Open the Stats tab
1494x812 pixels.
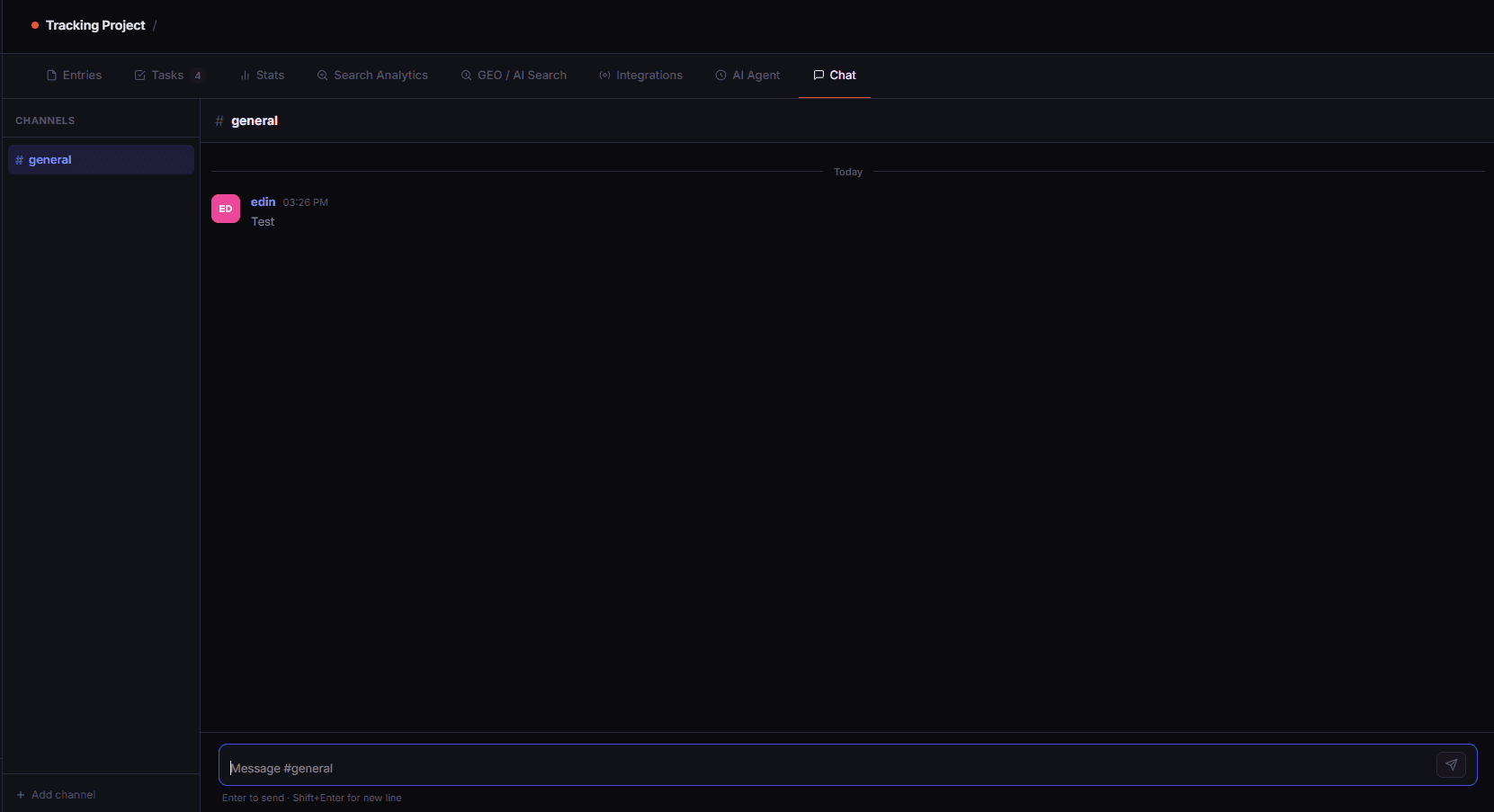(x=262, y=76)
